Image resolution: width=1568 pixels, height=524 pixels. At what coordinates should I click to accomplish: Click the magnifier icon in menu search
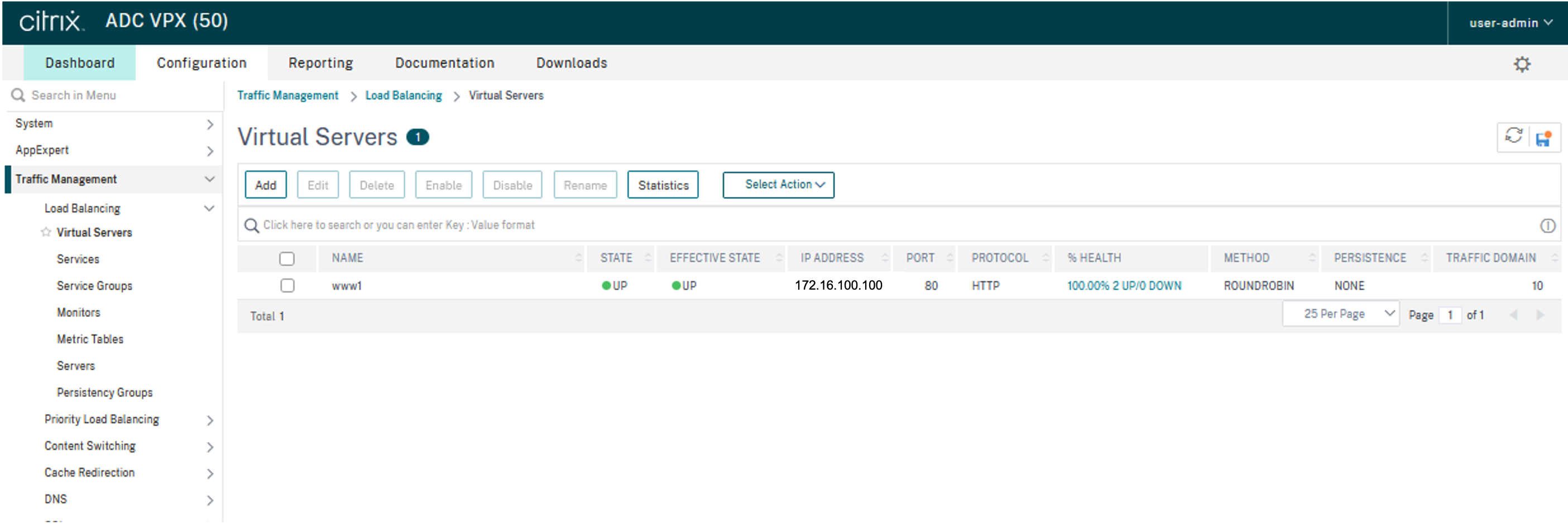(18, 95)
